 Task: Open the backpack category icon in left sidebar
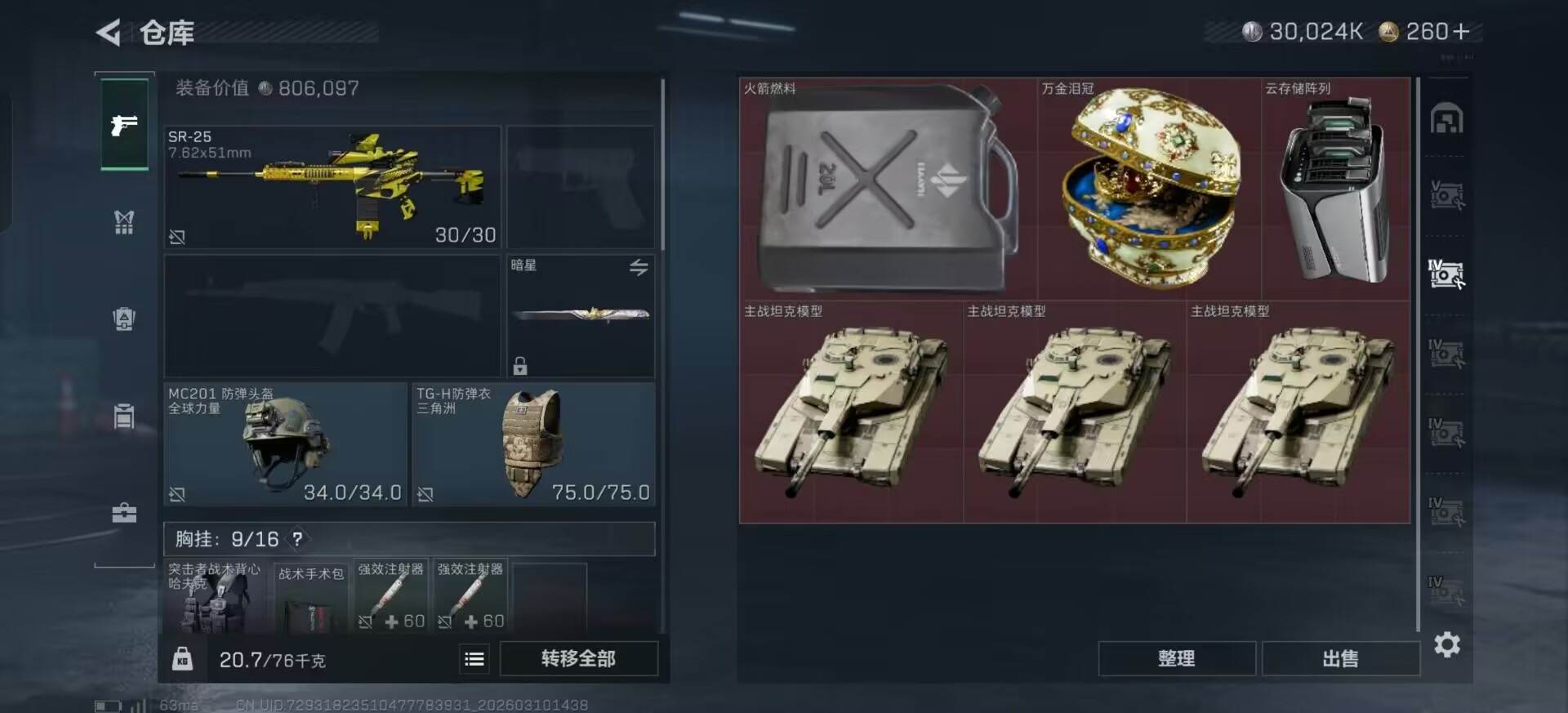coord(124,319)
